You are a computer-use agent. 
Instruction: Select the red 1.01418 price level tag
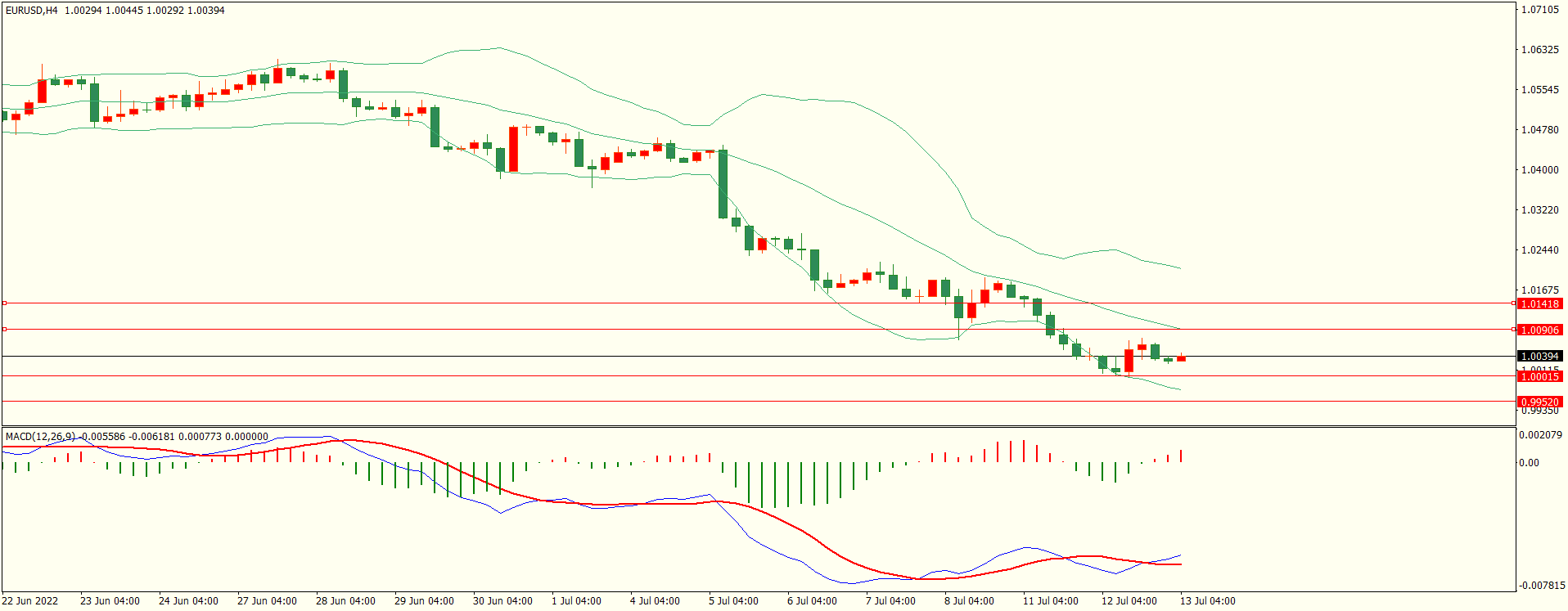pyautogui.click(x=1539, y=304)
